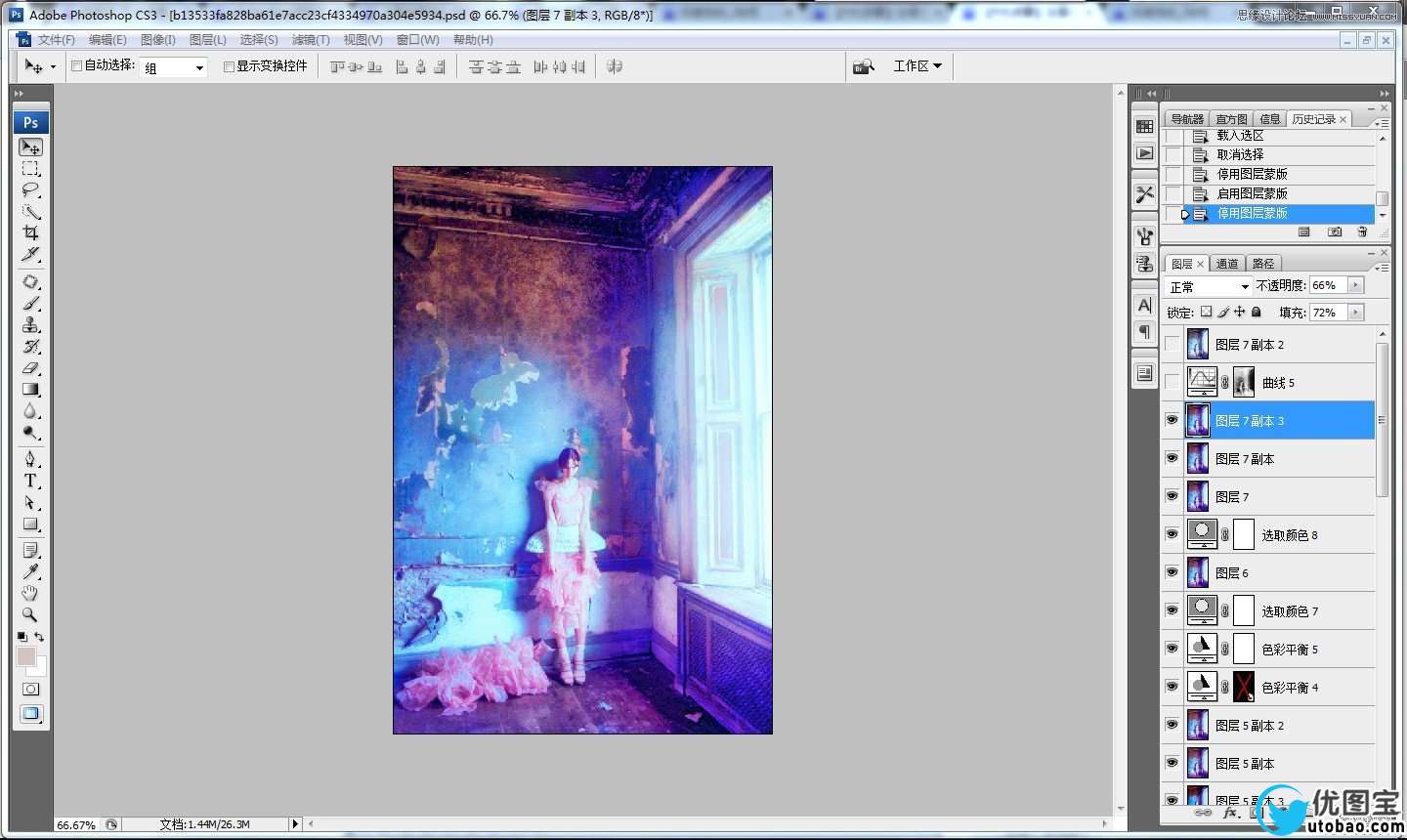
Task: Hide the 色彩平衡 4 layer
Action: [1172, 687]
